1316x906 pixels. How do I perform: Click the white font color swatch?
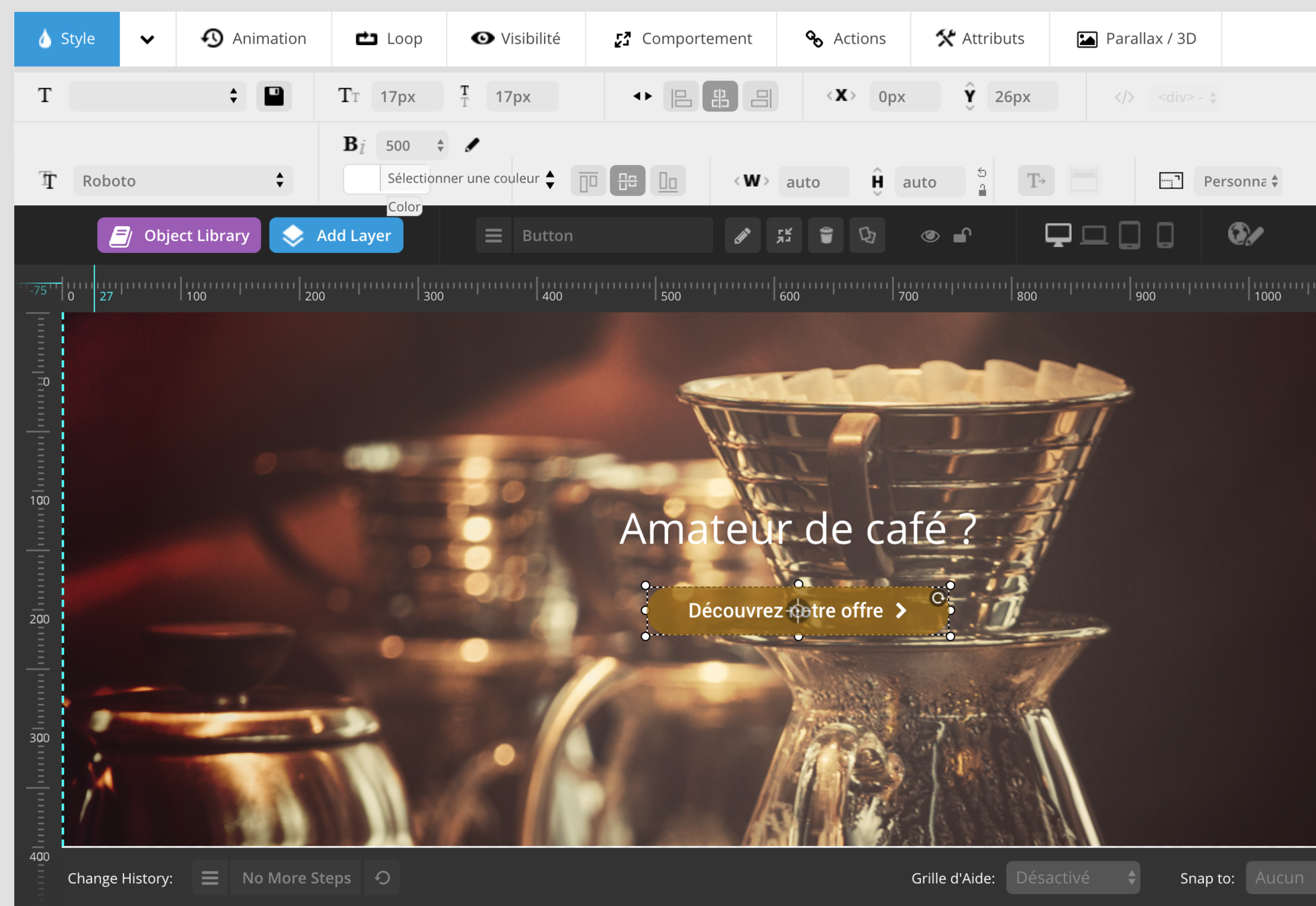[362, 179]
